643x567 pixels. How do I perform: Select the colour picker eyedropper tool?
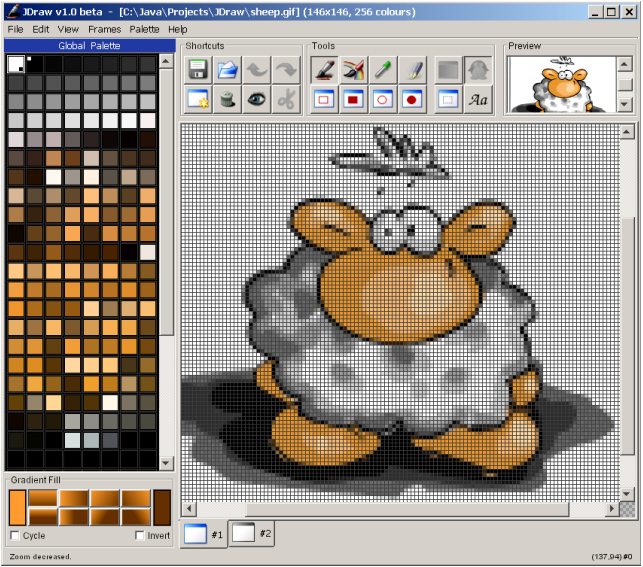383,70
